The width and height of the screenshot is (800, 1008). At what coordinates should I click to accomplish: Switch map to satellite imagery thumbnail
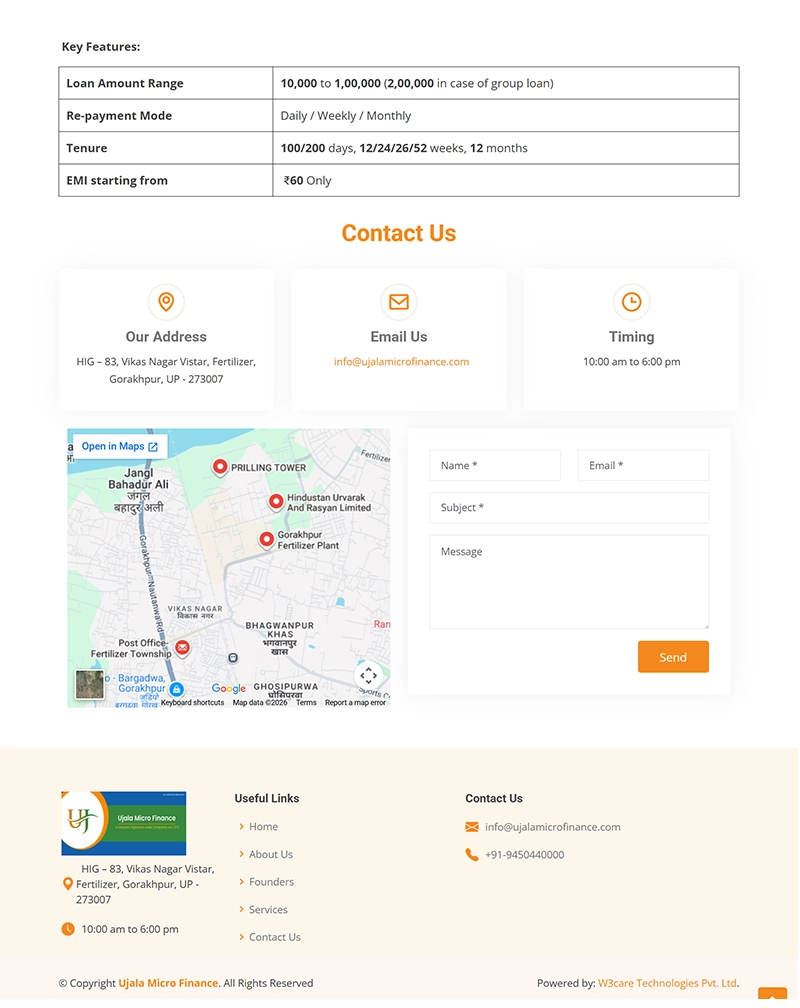pyautogui.click(x=89, y=685)
